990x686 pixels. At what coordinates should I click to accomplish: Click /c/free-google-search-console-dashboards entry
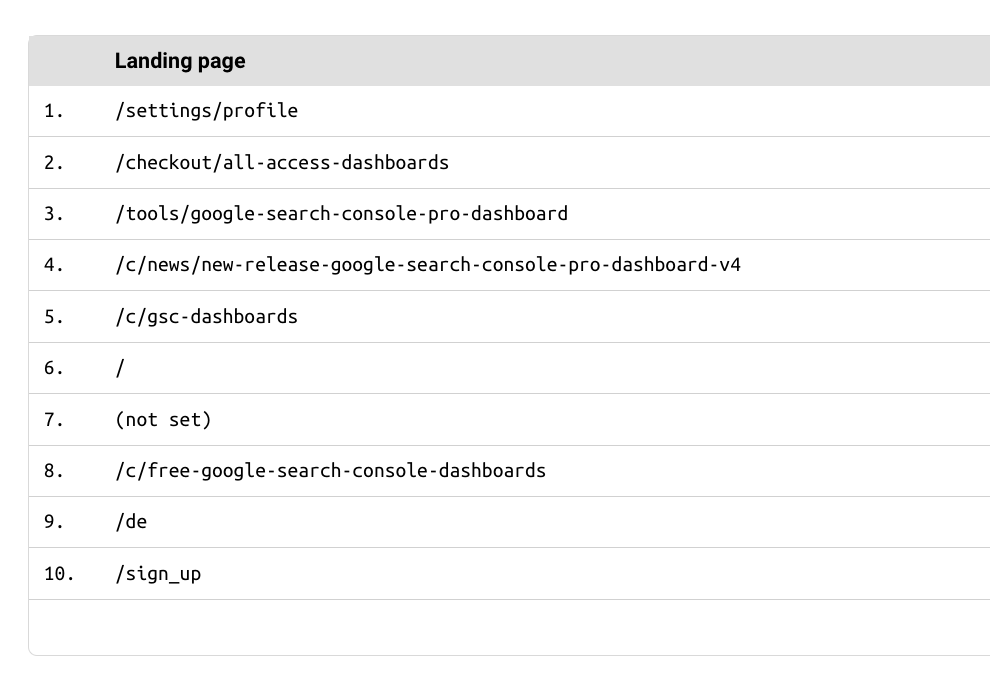(330, 471)
